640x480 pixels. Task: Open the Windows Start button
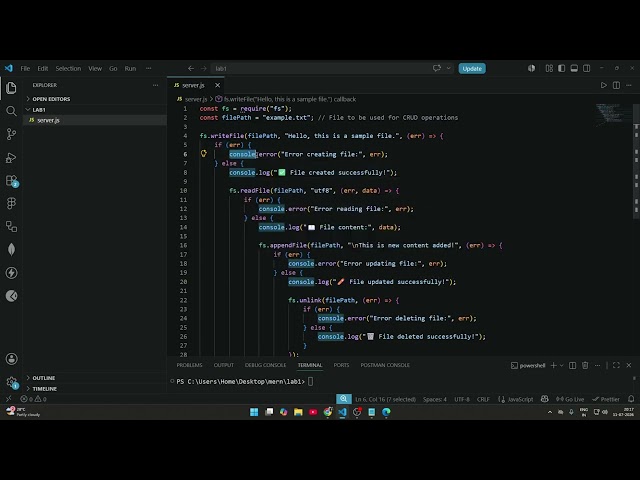pos(254,412)
